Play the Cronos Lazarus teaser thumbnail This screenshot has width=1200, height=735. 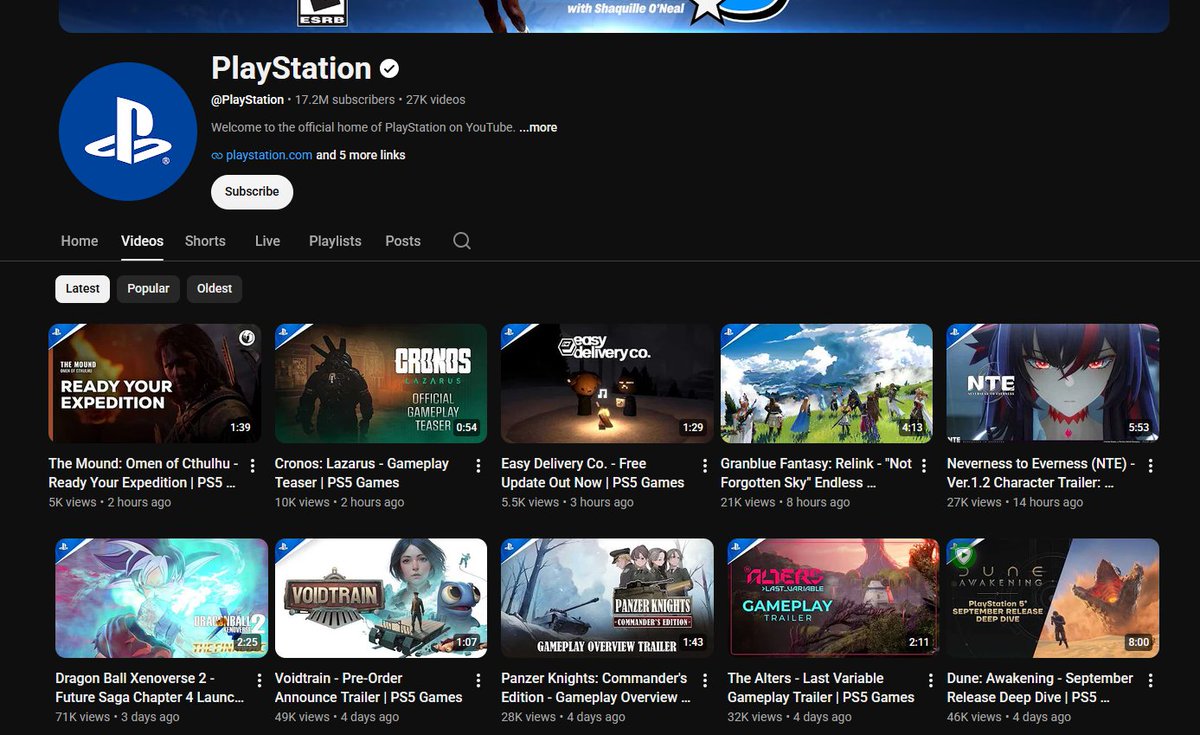381,383
